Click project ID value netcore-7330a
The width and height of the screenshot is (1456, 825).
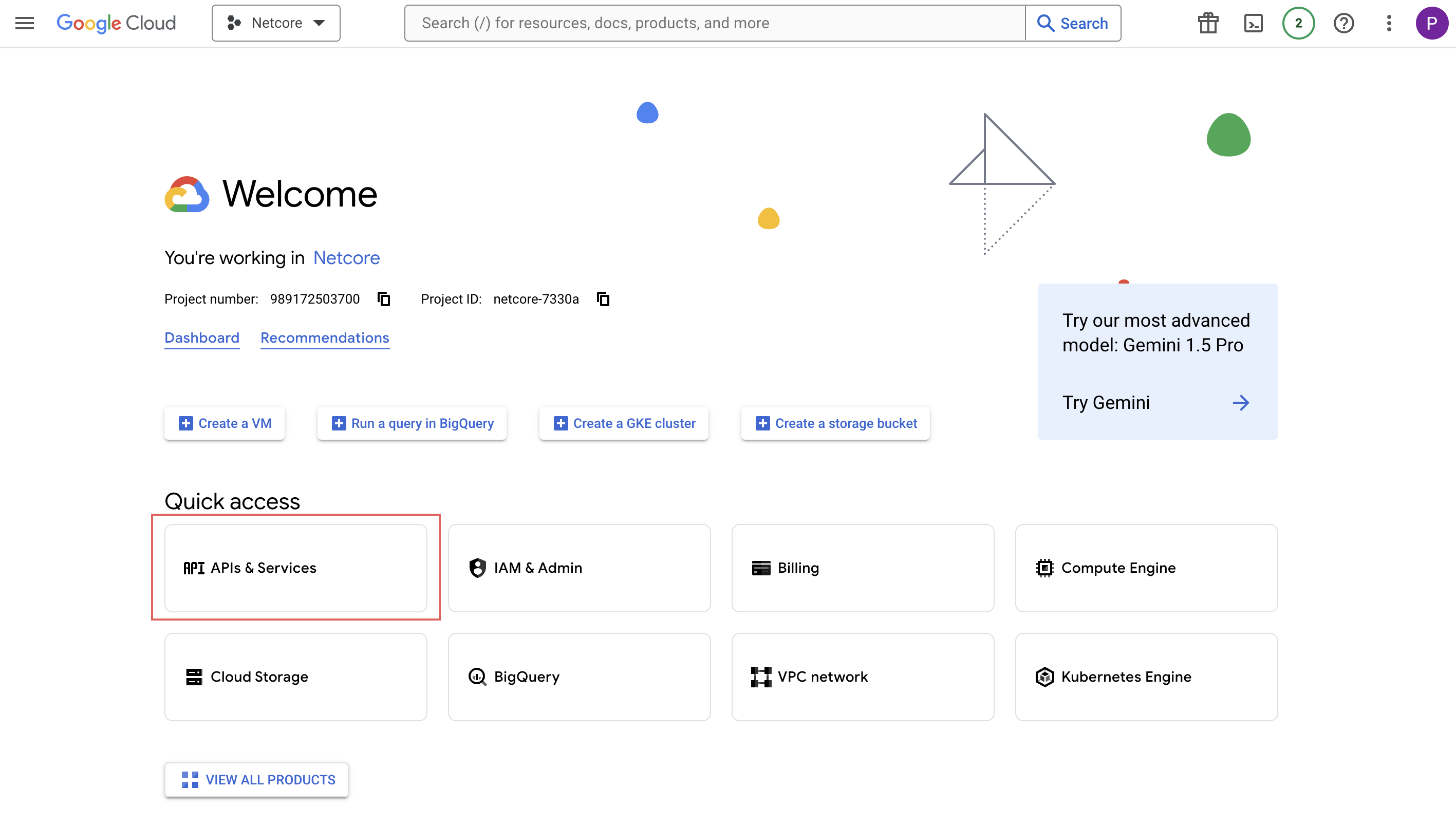[x=536, y=299]
